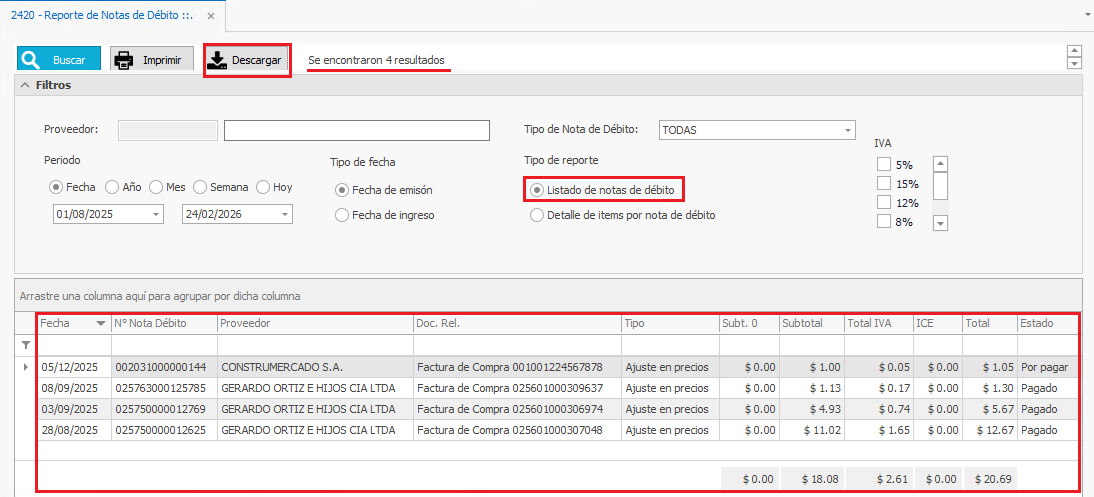1094x497 pixels.
Task: Click the Fecha column sort arrow
Action: (101, 323)
